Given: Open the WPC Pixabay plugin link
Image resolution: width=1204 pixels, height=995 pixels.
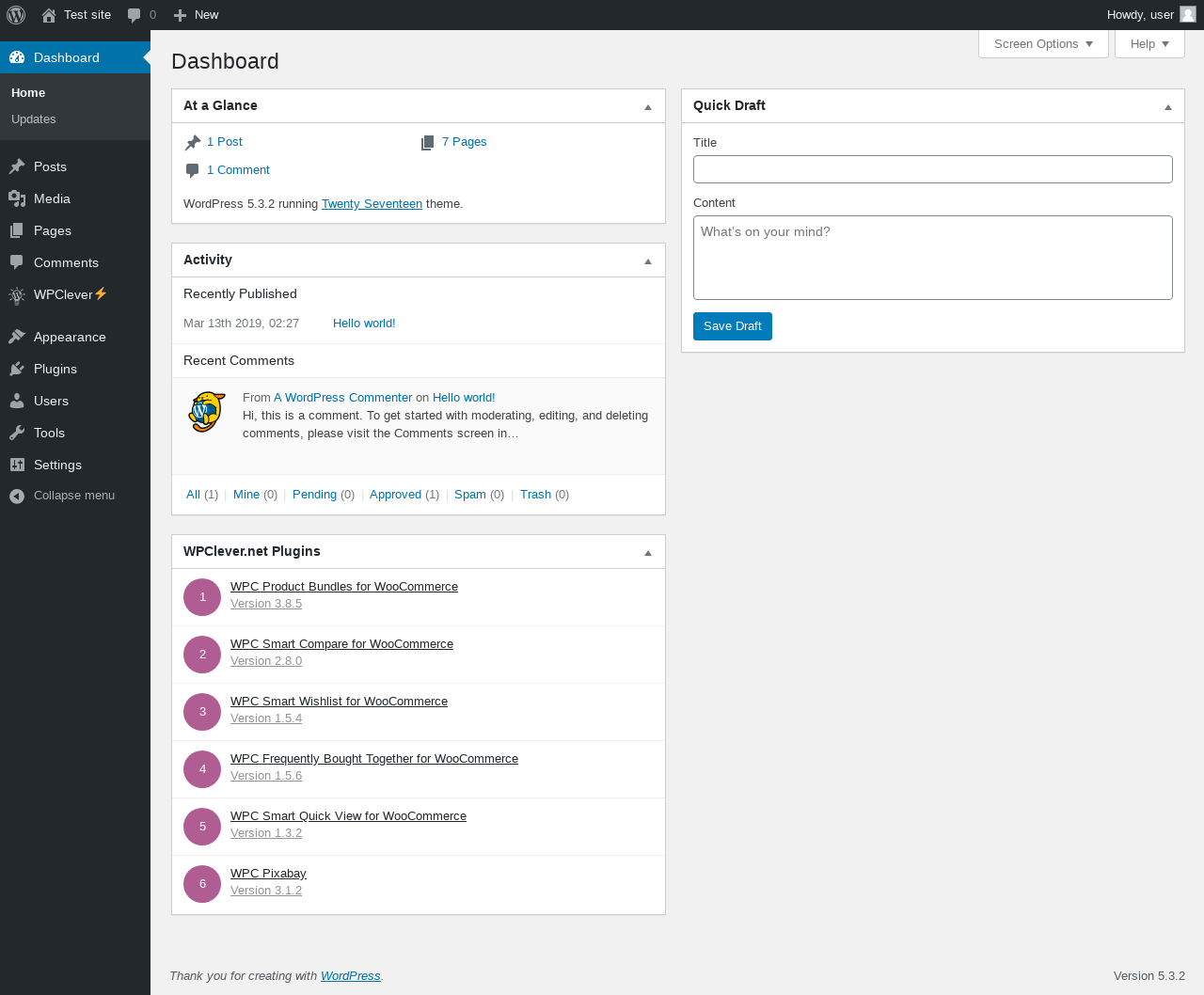Looking at the screenshot, I should click(x=268, y=874).
